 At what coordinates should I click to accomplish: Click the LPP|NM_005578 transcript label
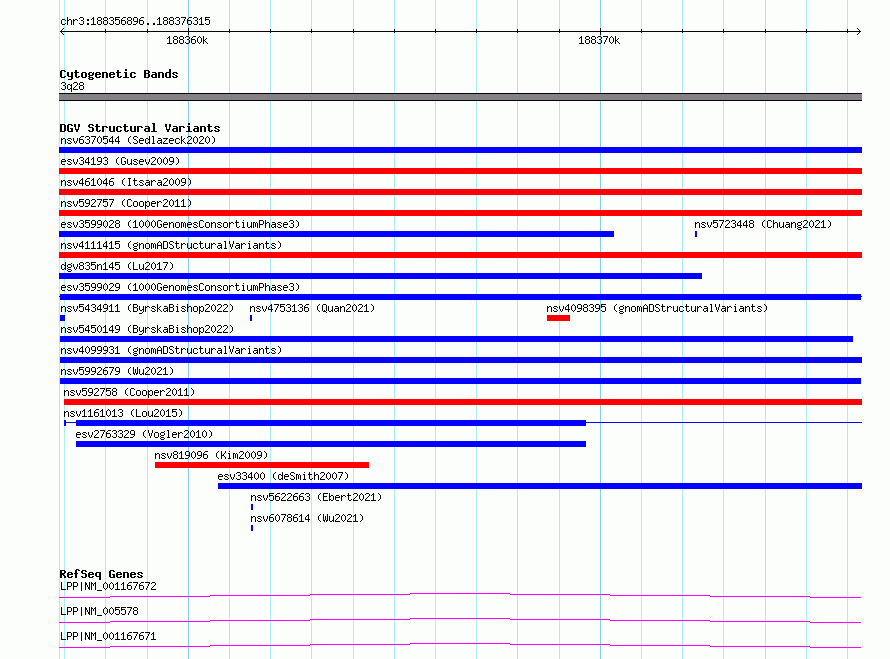coord(99,611)
